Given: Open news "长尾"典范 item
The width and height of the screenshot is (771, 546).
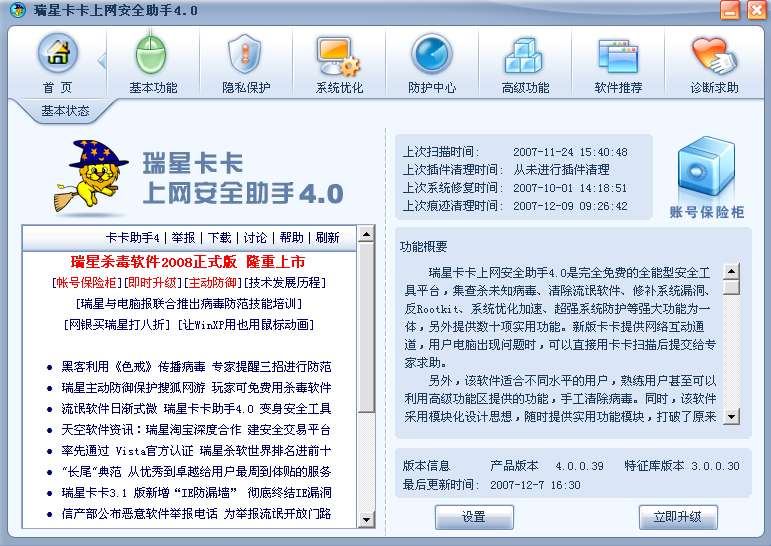Looking at the screenshot, I should coord(196,472).
